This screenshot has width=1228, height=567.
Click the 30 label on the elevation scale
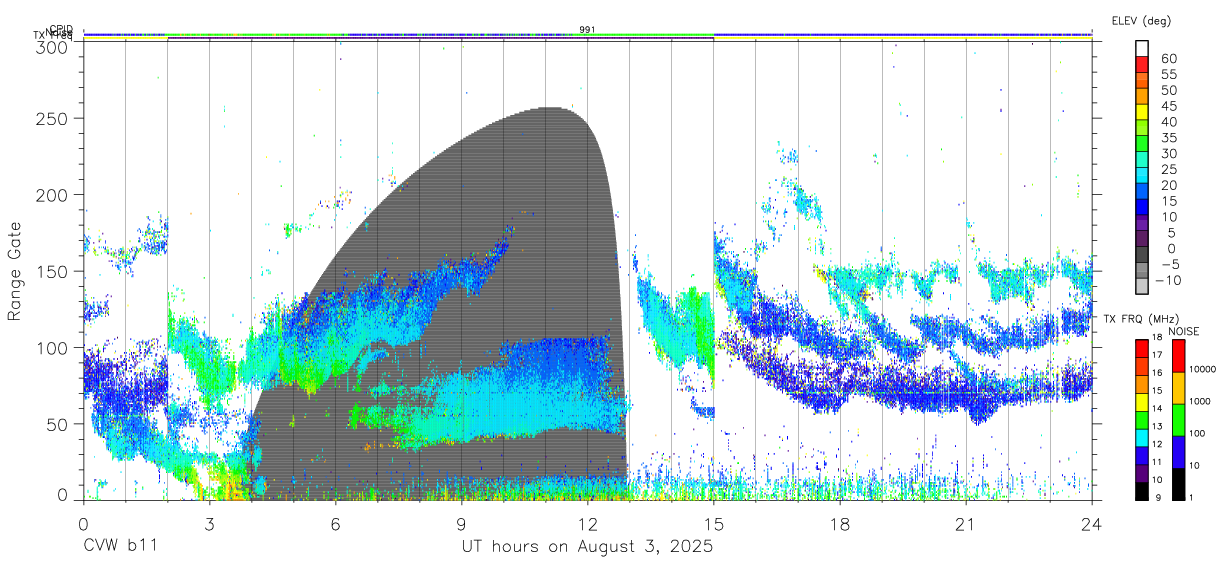point(1168,154)
